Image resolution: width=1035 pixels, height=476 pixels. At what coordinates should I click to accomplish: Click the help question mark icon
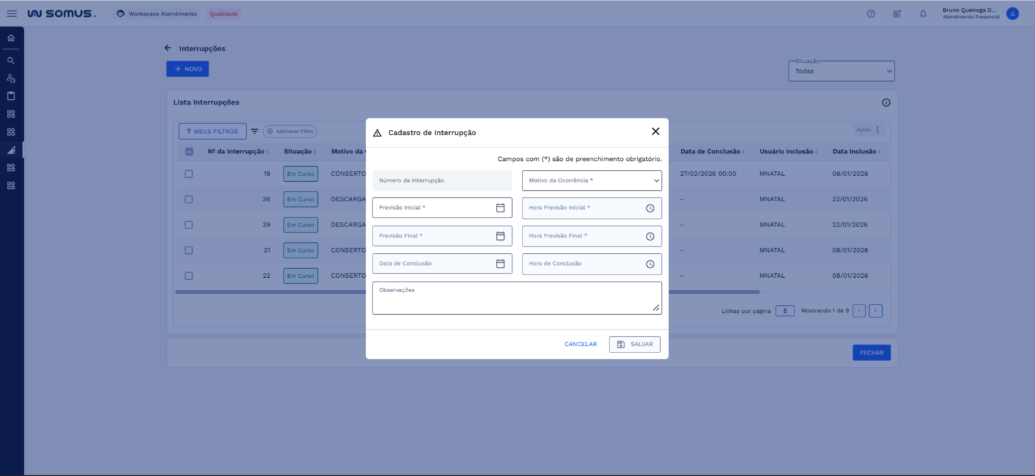click(871, 13)
